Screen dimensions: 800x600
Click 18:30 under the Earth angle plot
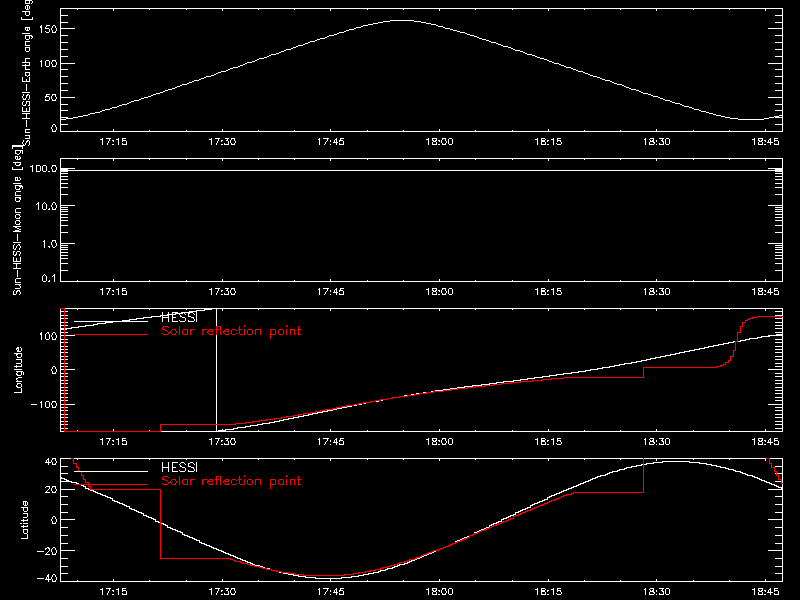coord(657,141)
